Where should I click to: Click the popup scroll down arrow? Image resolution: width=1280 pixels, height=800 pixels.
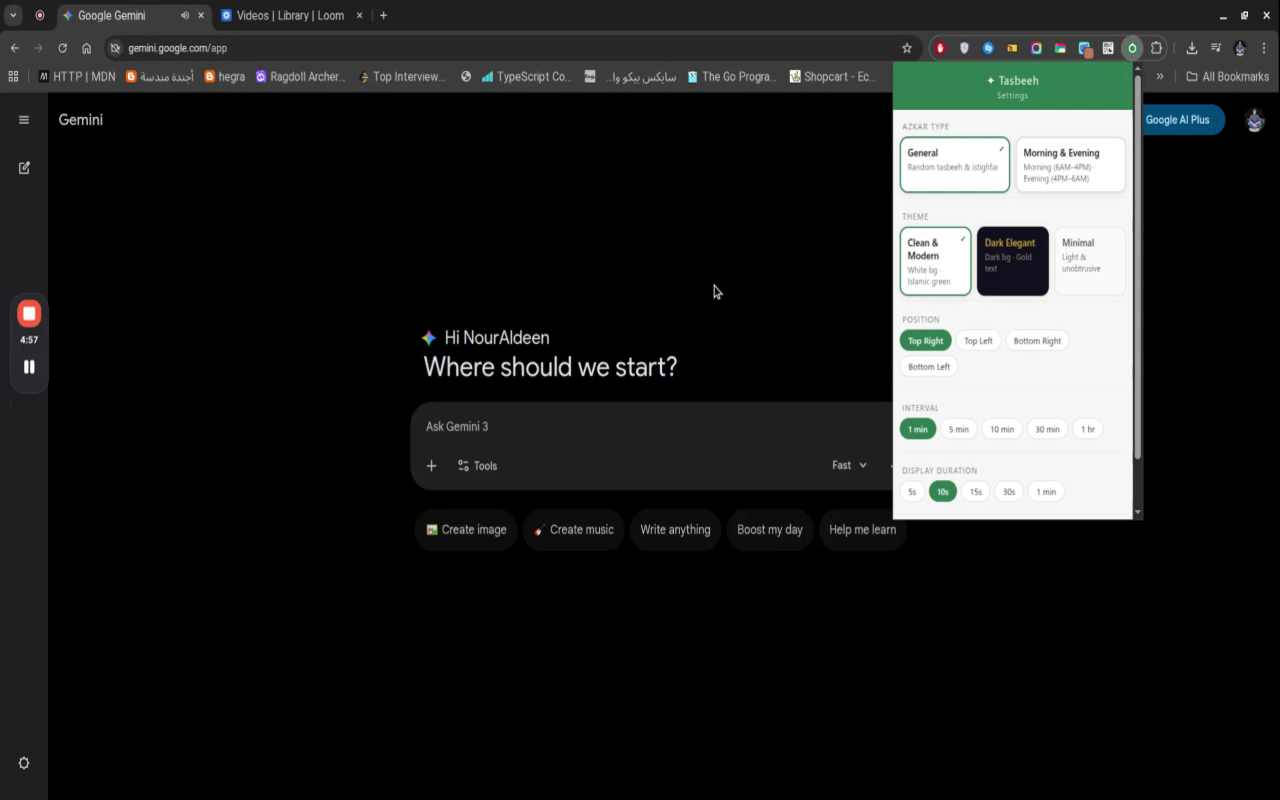pyautogui.click(x=1137, y=512)
